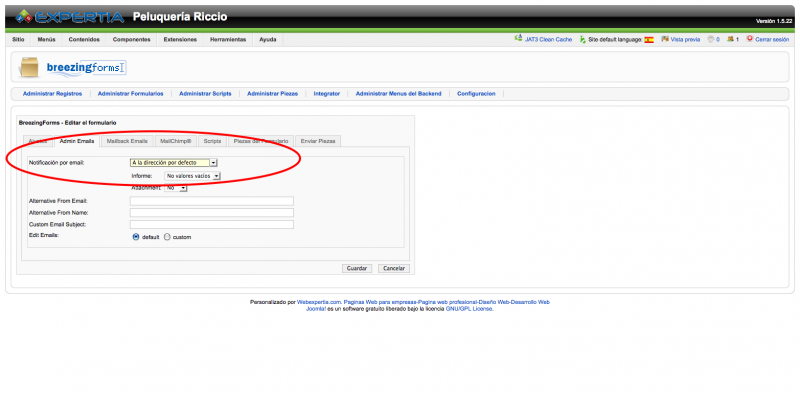The image size is (800, 399).
Task: Click the Alternative From Name field
Action: pos(212,213)
